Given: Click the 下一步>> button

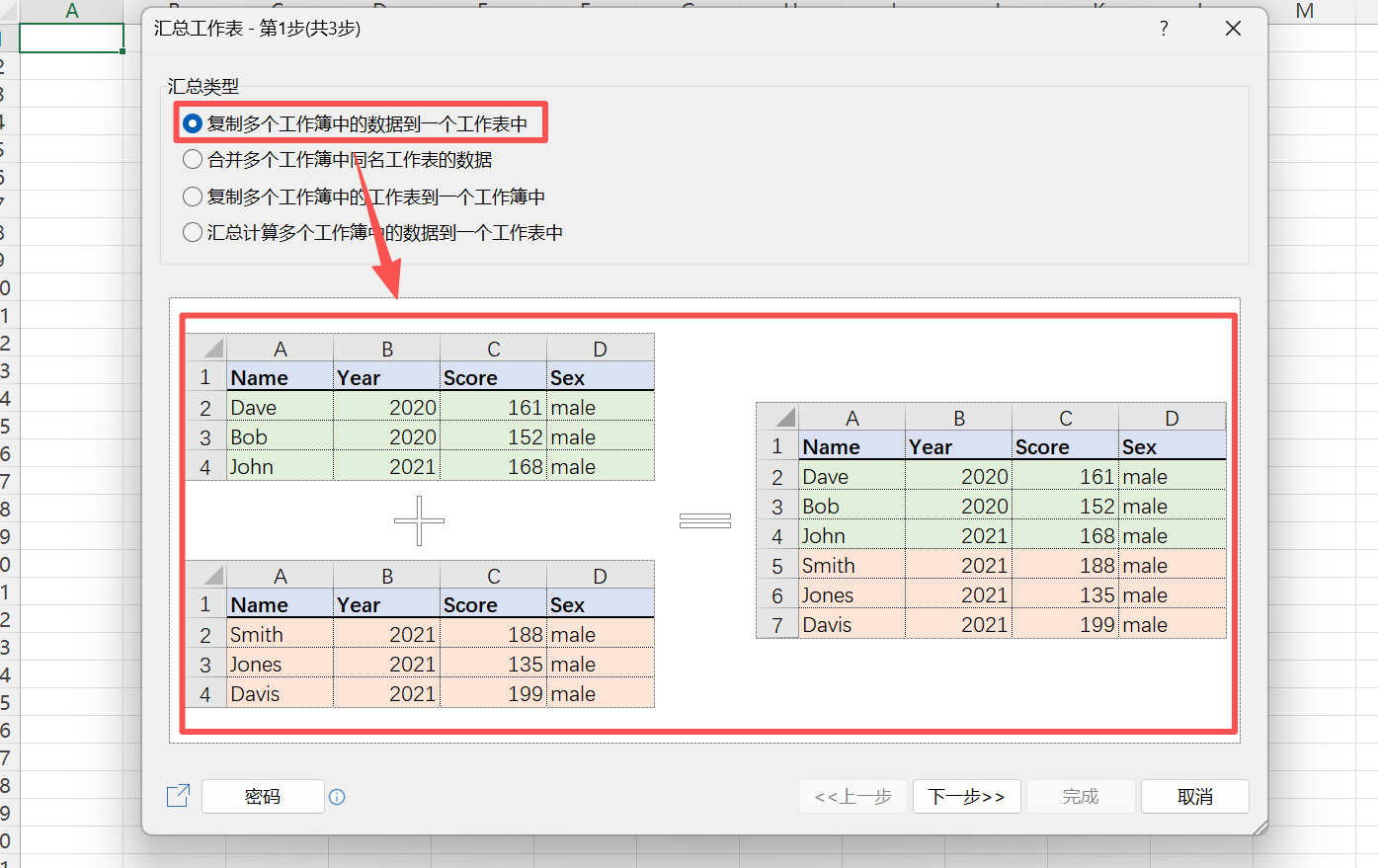Looking at the screenshot, I should (x=966, y=796).
